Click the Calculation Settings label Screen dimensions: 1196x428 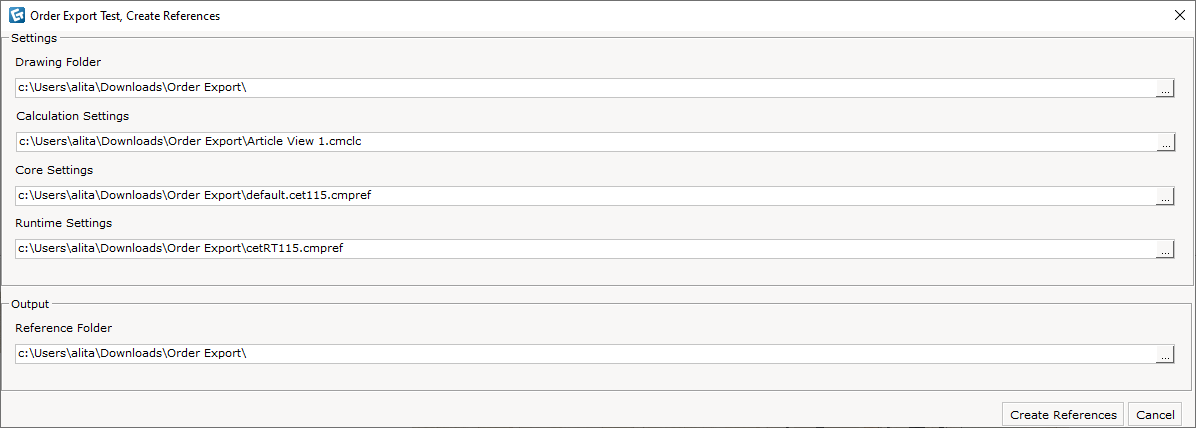(72, 117)
